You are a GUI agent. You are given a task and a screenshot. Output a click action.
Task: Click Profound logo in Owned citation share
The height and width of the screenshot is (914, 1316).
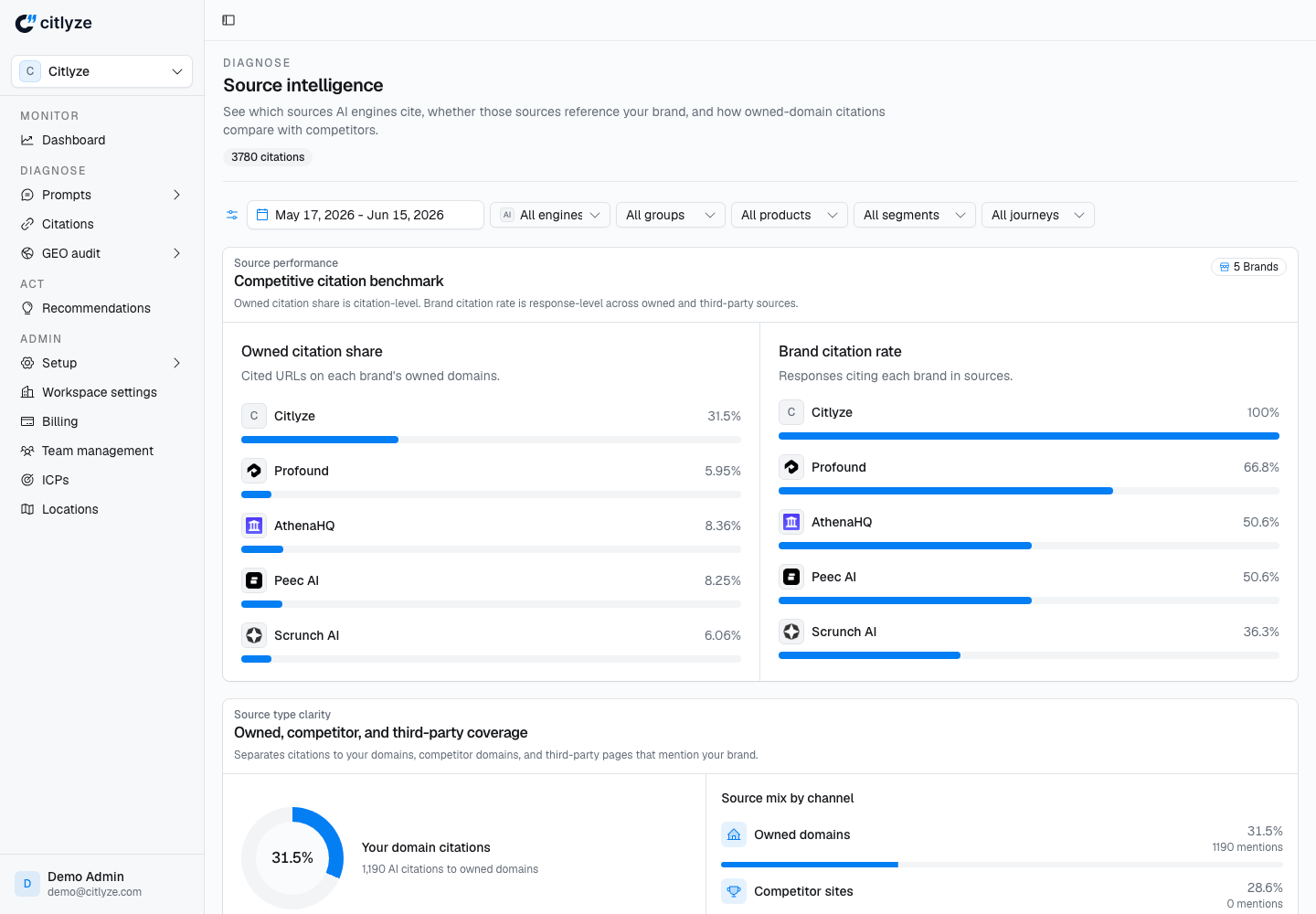click(254, 471)
